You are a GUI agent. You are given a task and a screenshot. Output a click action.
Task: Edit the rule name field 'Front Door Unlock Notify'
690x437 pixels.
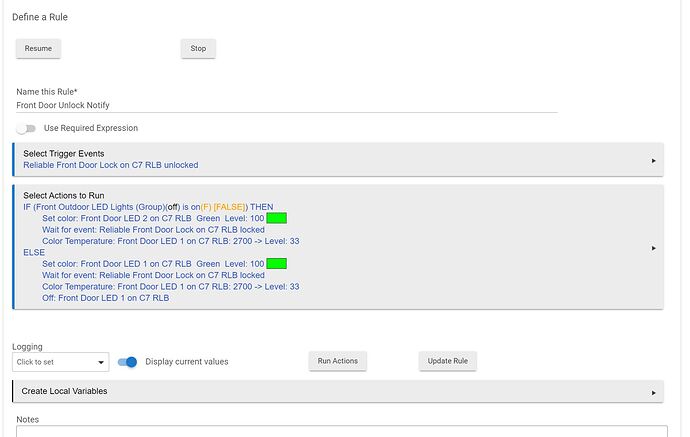[x=287, y=105]
